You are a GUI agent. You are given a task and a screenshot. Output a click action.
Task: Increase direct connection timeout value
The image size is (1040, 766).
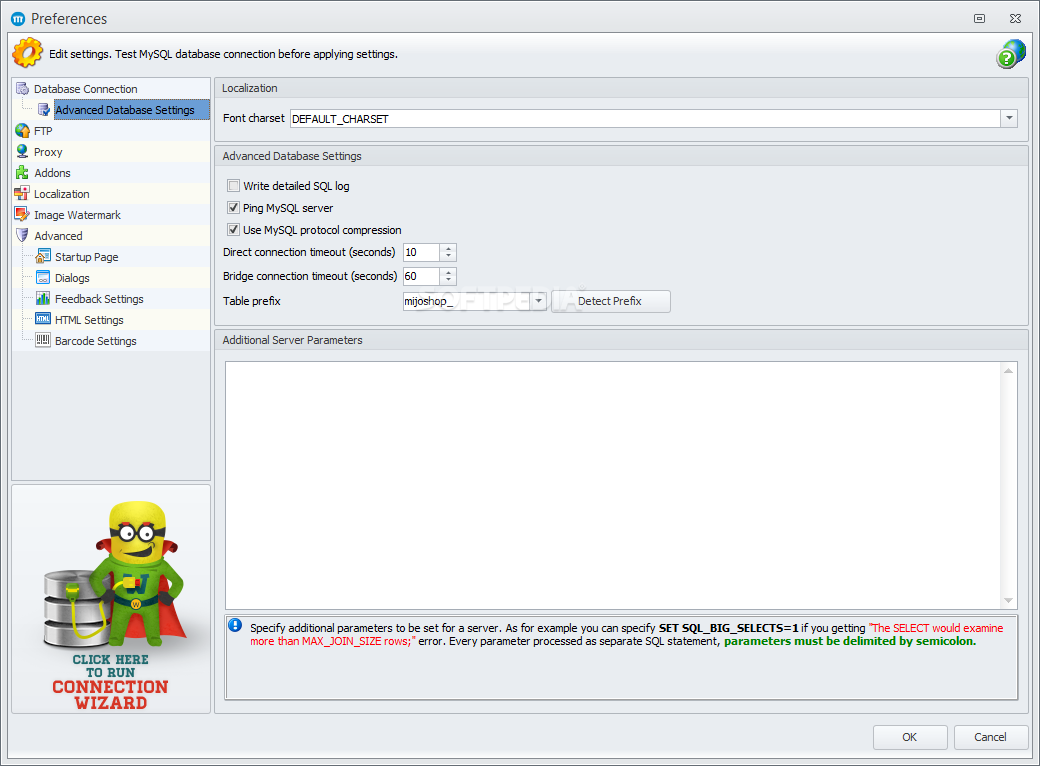448,248
